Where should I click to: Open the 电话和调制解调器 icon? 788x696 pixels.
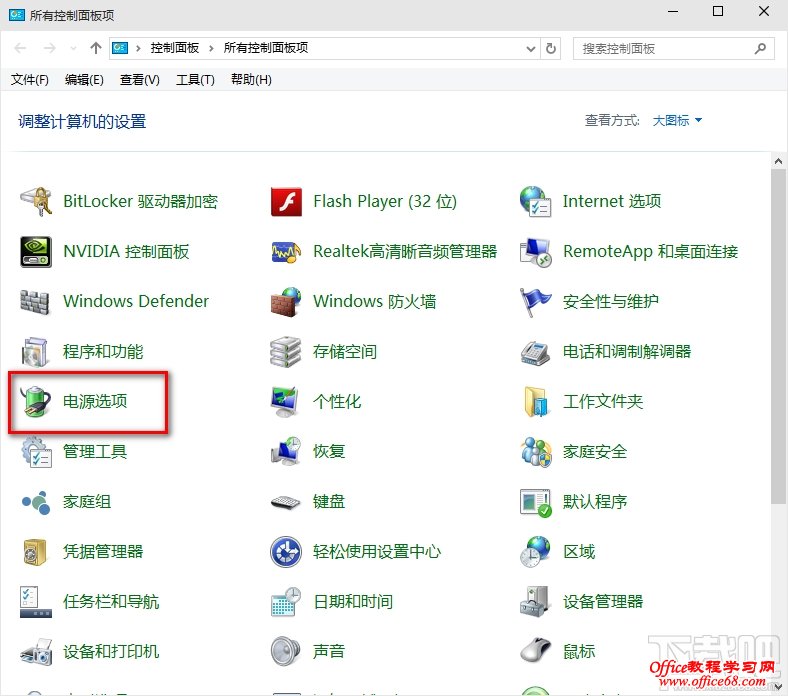pyautogui.click(x=535, y=352)
